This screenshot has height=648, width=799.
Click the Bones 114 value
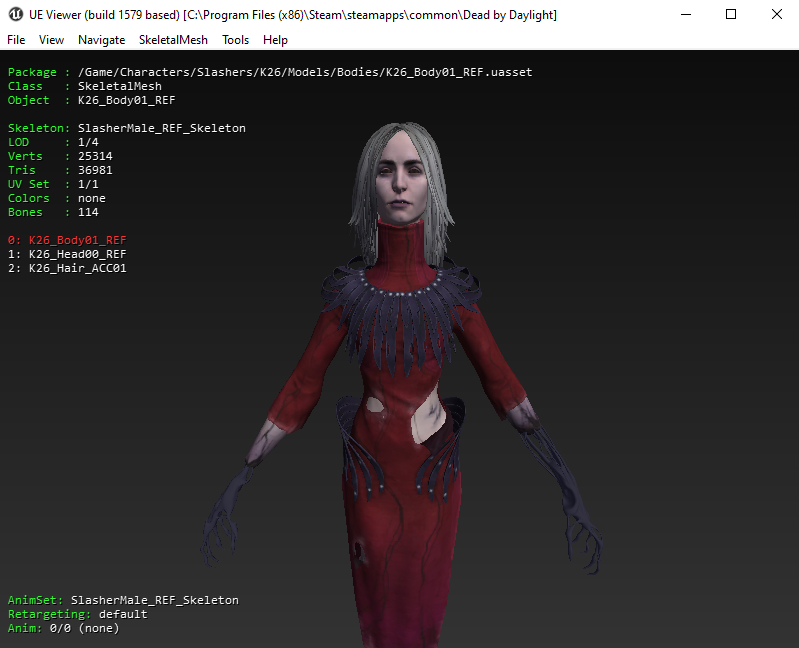point(88,212)
